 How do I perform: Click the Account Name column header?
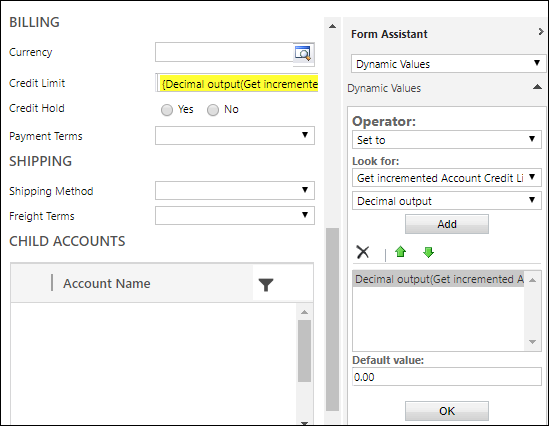(106, 283)
